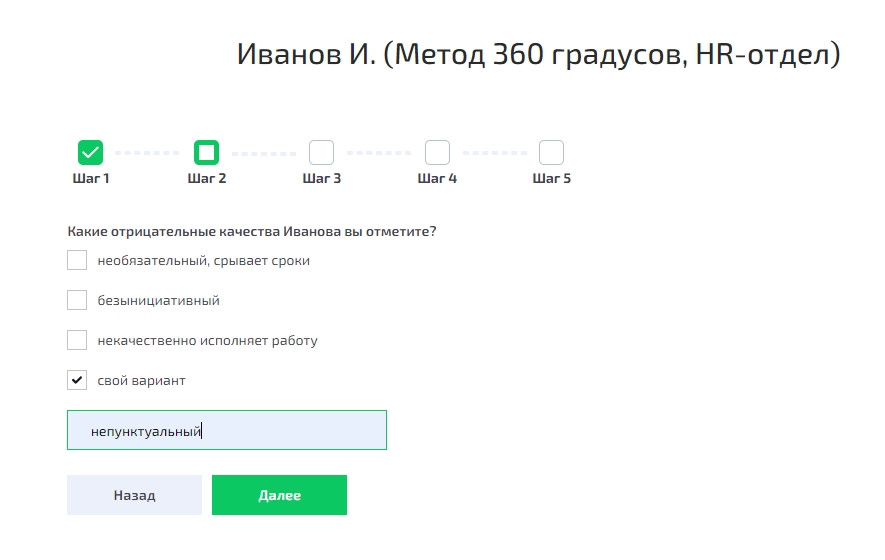This screenshot has width=885, height=560.
Task: Focus the text field containing 'непунктуальный'
Action: (x=227, y=430)
